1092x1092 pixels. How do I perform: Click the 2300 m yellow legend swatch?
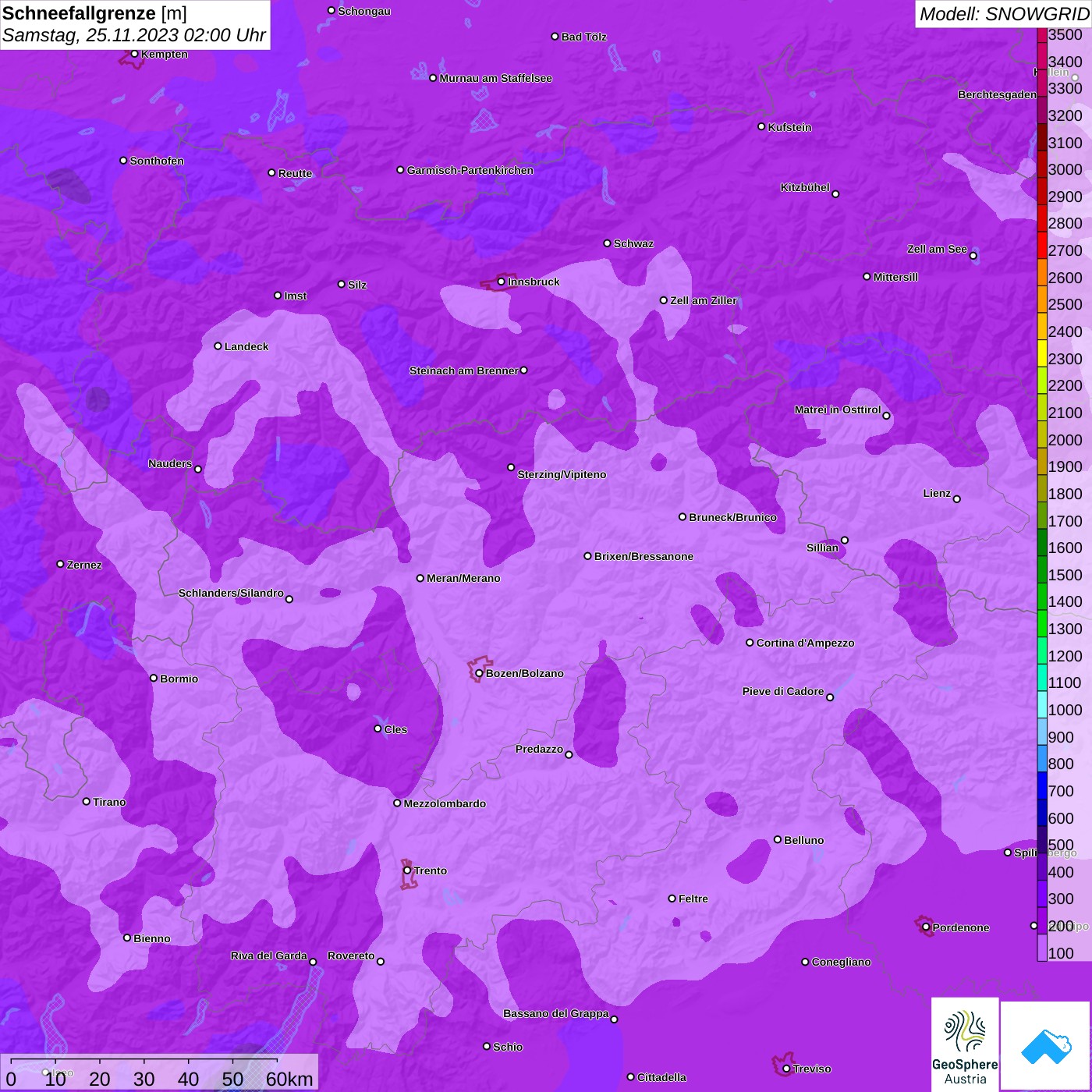point(1042,353)
